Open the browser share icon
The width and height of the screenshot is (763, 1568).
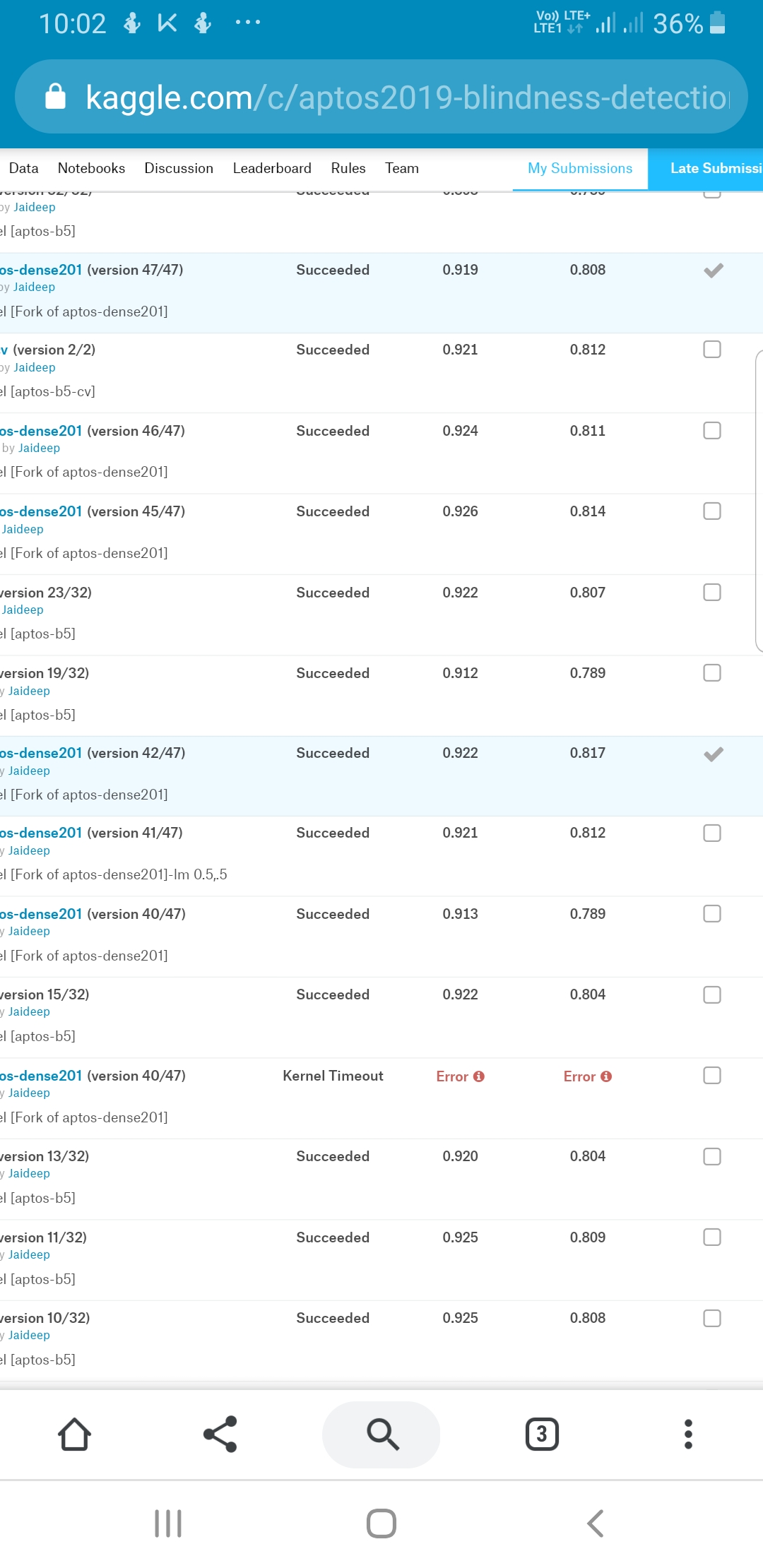(x=220, y=1435)
